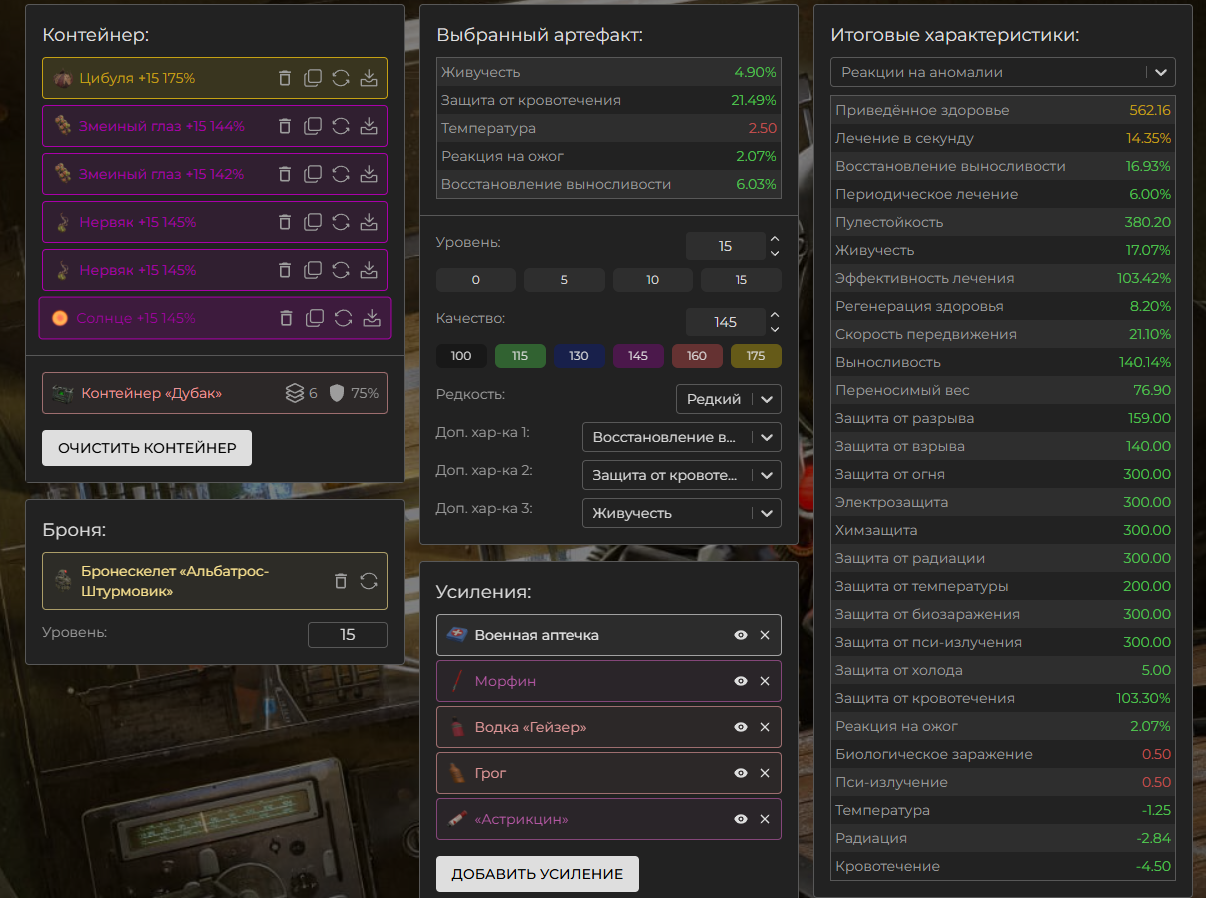Delete the second Змеиный глаз artifact

285,174
